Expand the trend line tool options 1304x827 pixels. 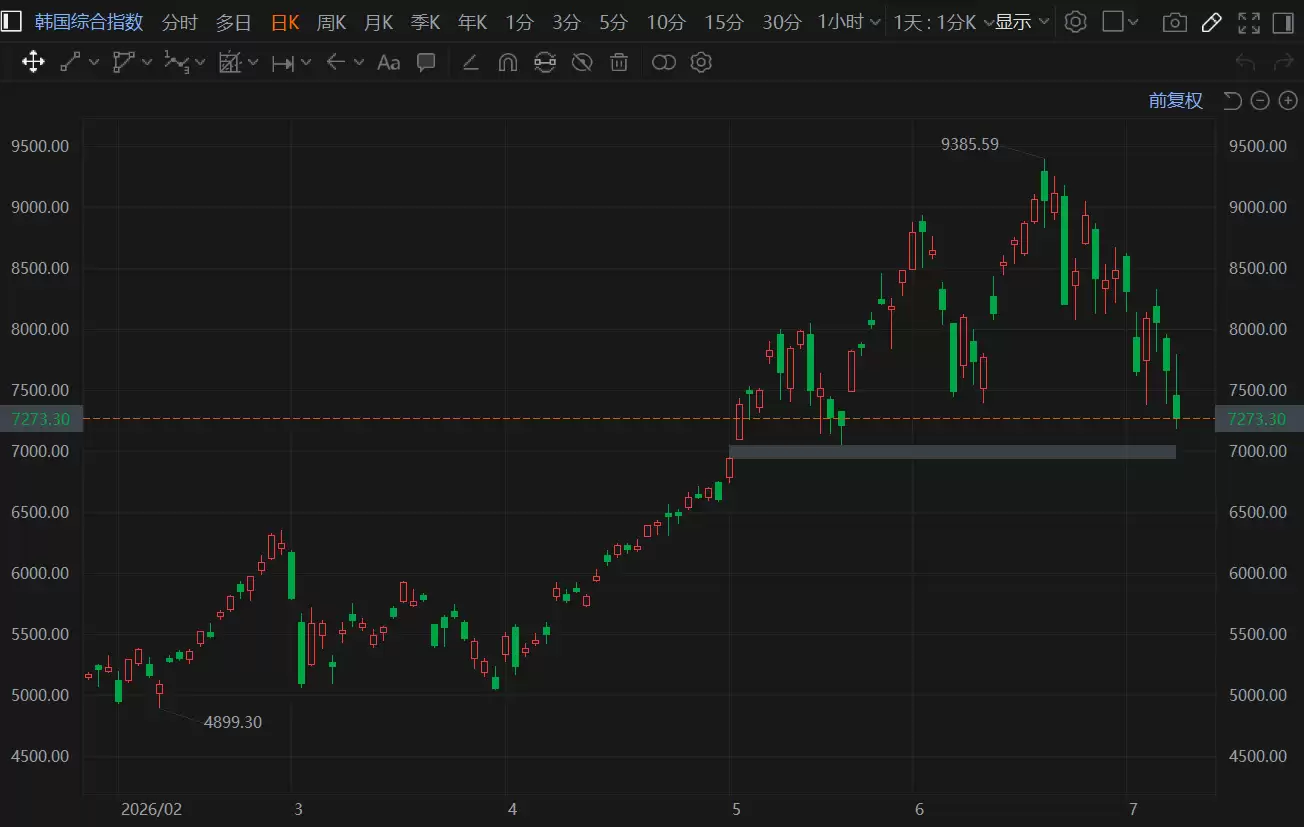click(x=94, y=63)
